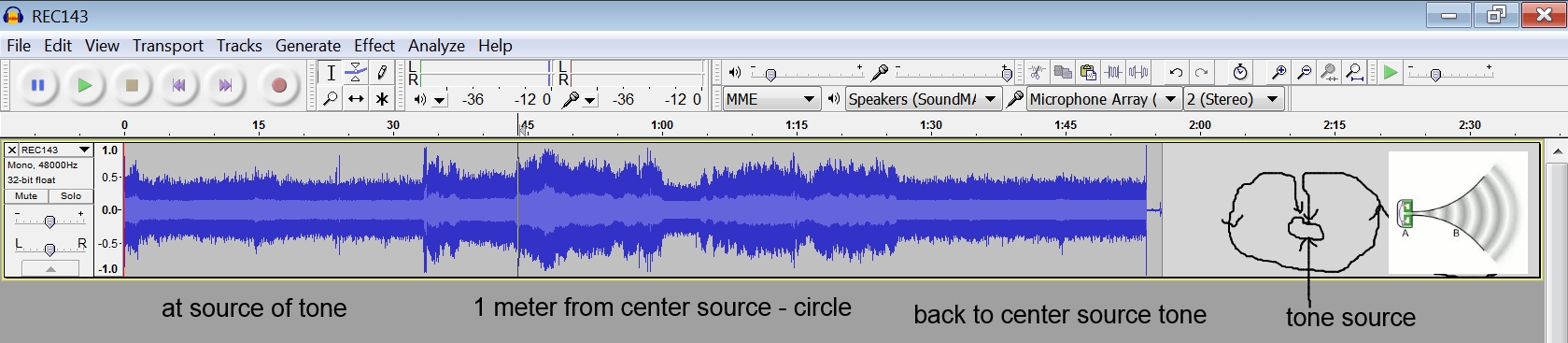The image size is (1568, 343).
Task: Choose the Draw pencil tool
Action: [381, 73]
